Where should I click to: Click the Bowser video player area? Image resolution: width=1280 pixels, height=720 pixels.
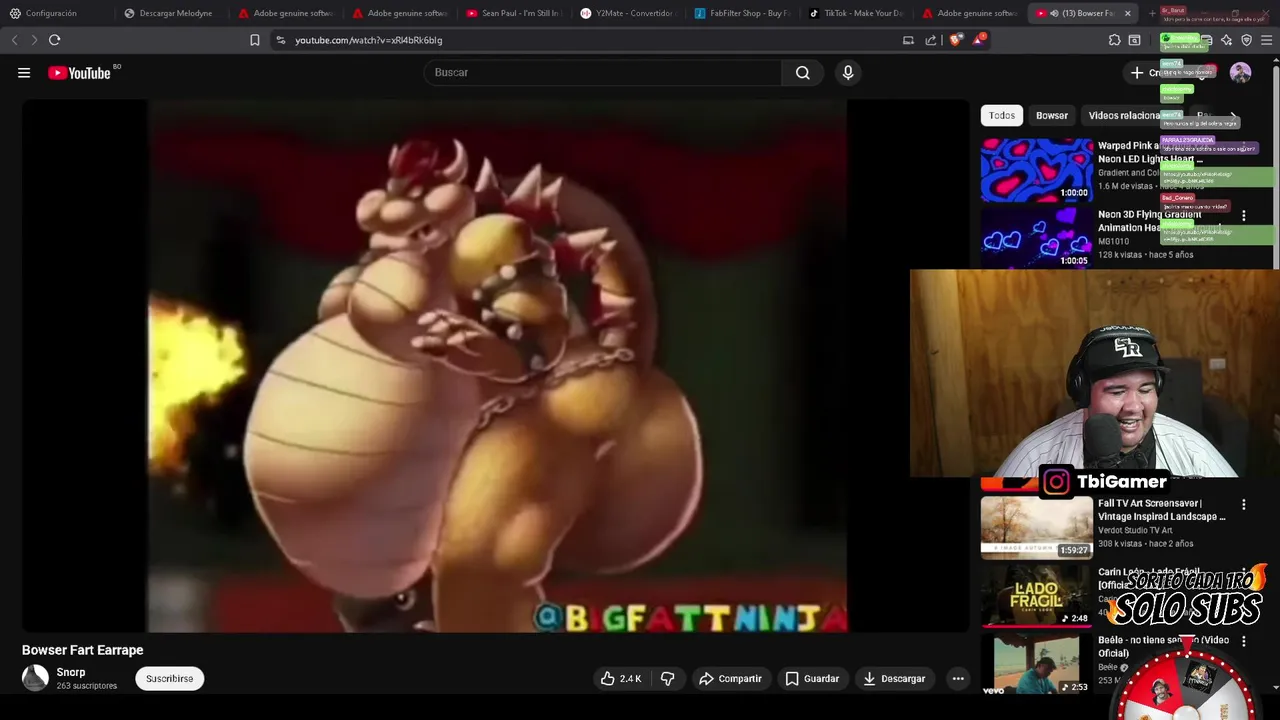pos(496,366)
